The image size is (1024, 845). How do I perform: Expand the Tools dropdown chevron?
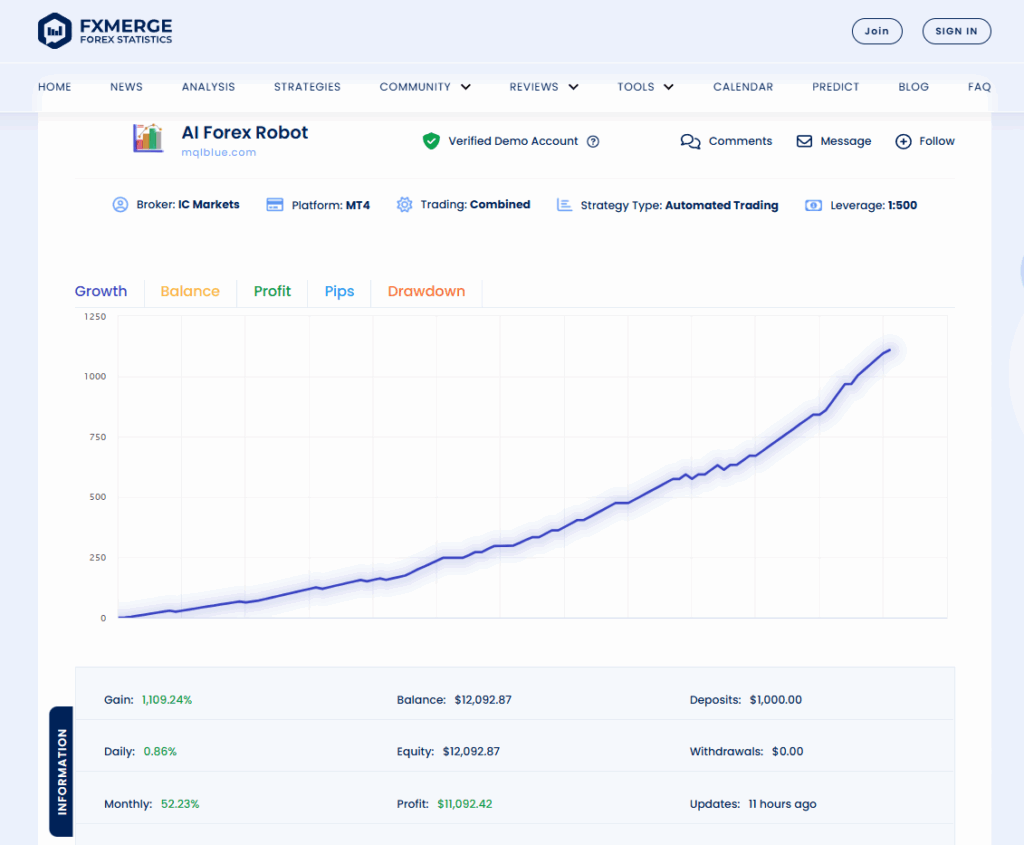coord(669,87)
